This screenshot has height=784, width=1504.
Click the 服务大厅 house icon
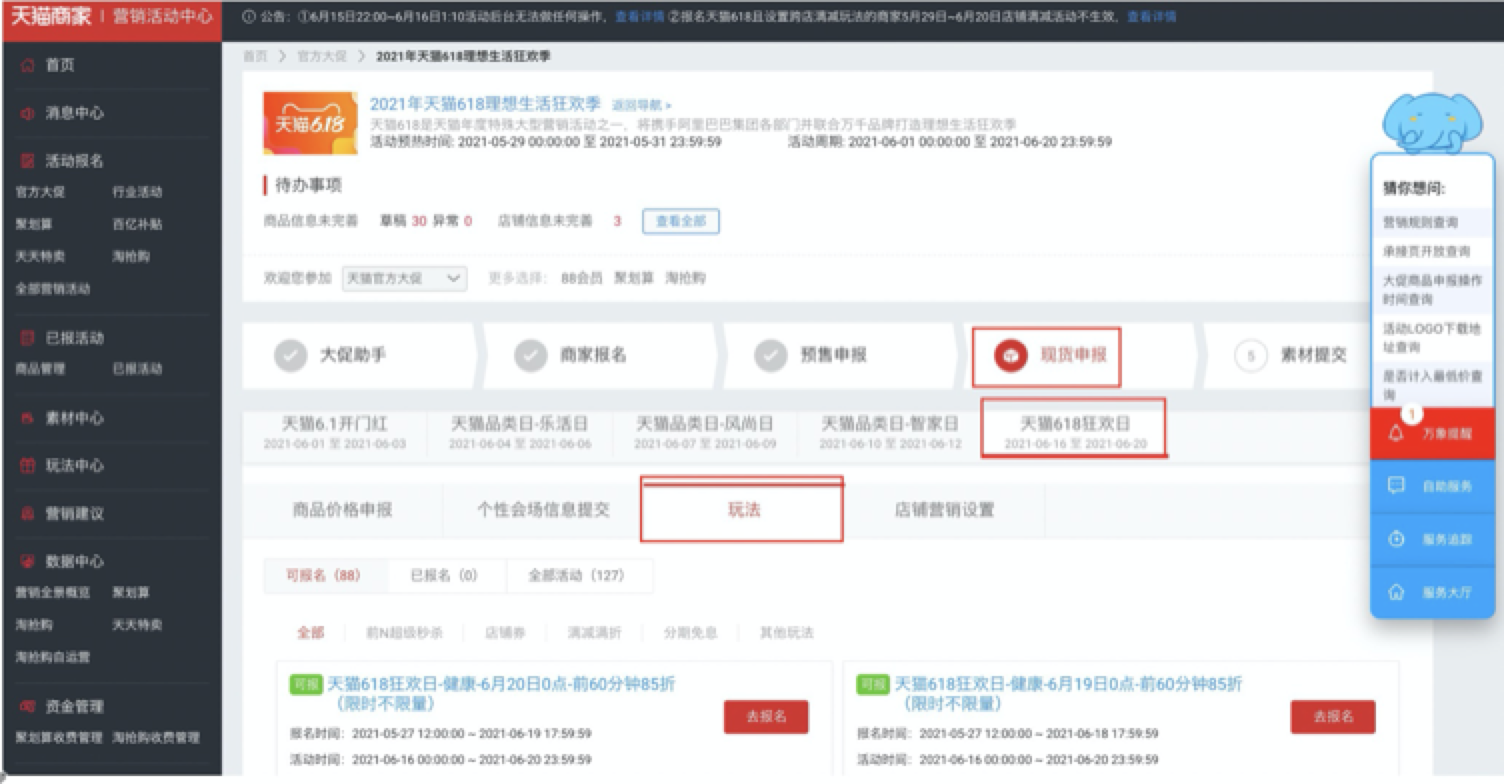pyautogui.click(x=1396, y=592)
